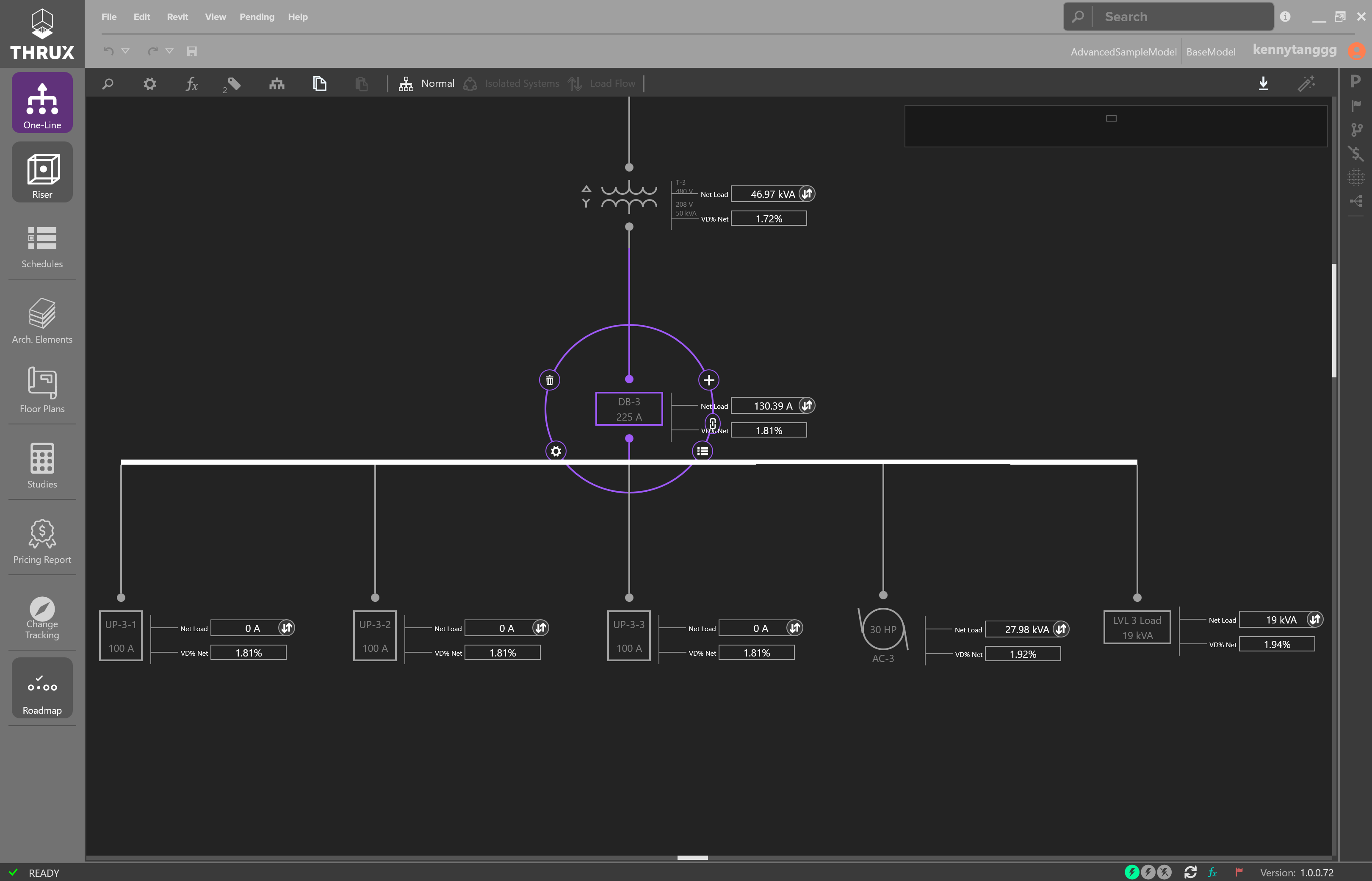1372x881 pixels.
Task: Open the Pricing Report
Action: click(x=42, y=541)
